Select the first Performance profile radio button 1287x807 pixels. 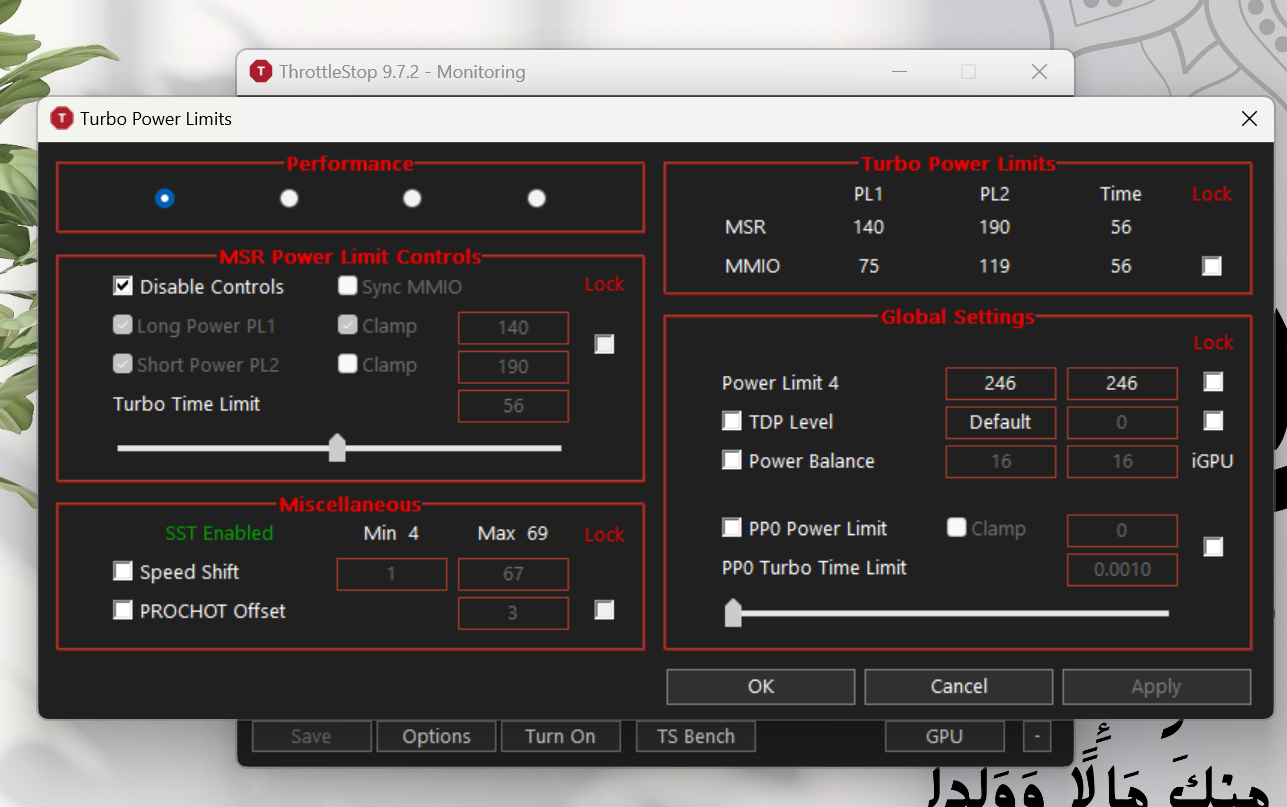(x=165, y=198)
